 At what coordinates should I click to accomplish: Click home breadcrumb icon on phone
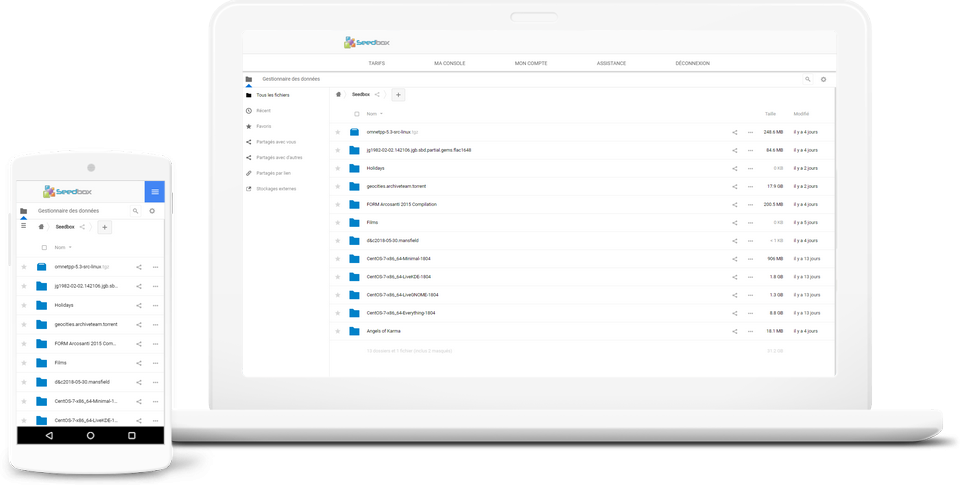[x=41, y=227]
